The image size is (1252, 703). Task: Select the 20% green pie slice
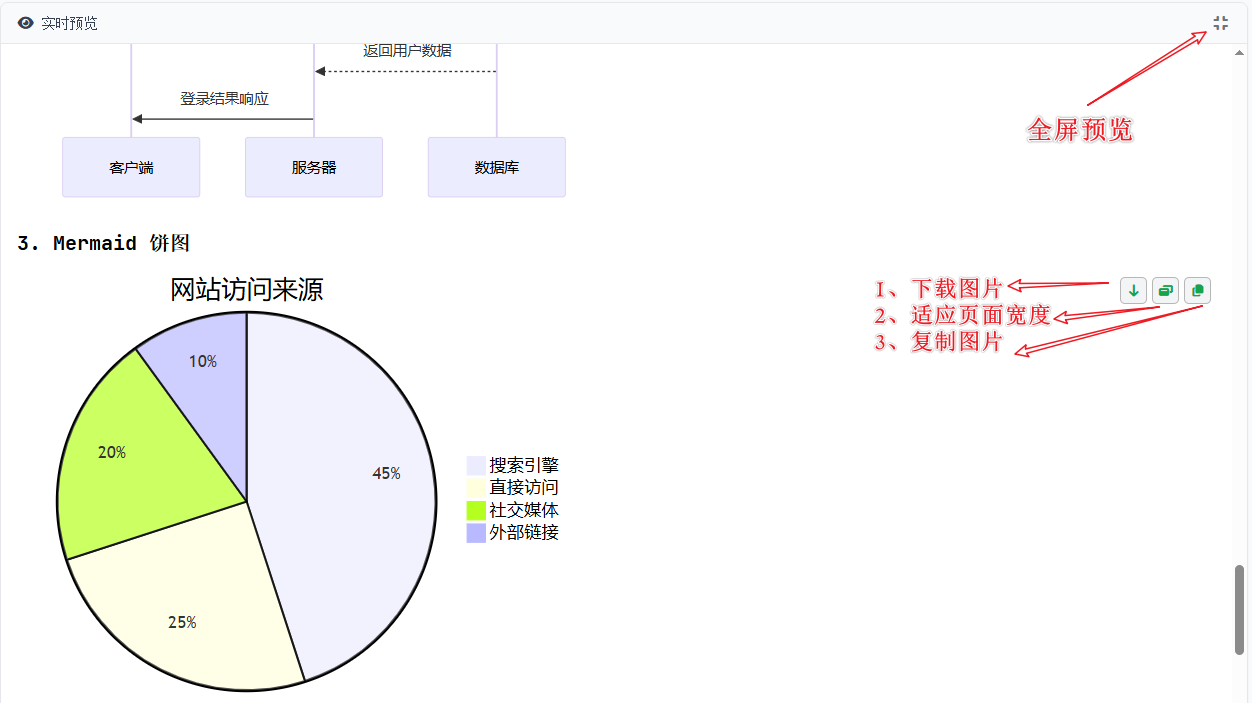click(x=130, y=460)
